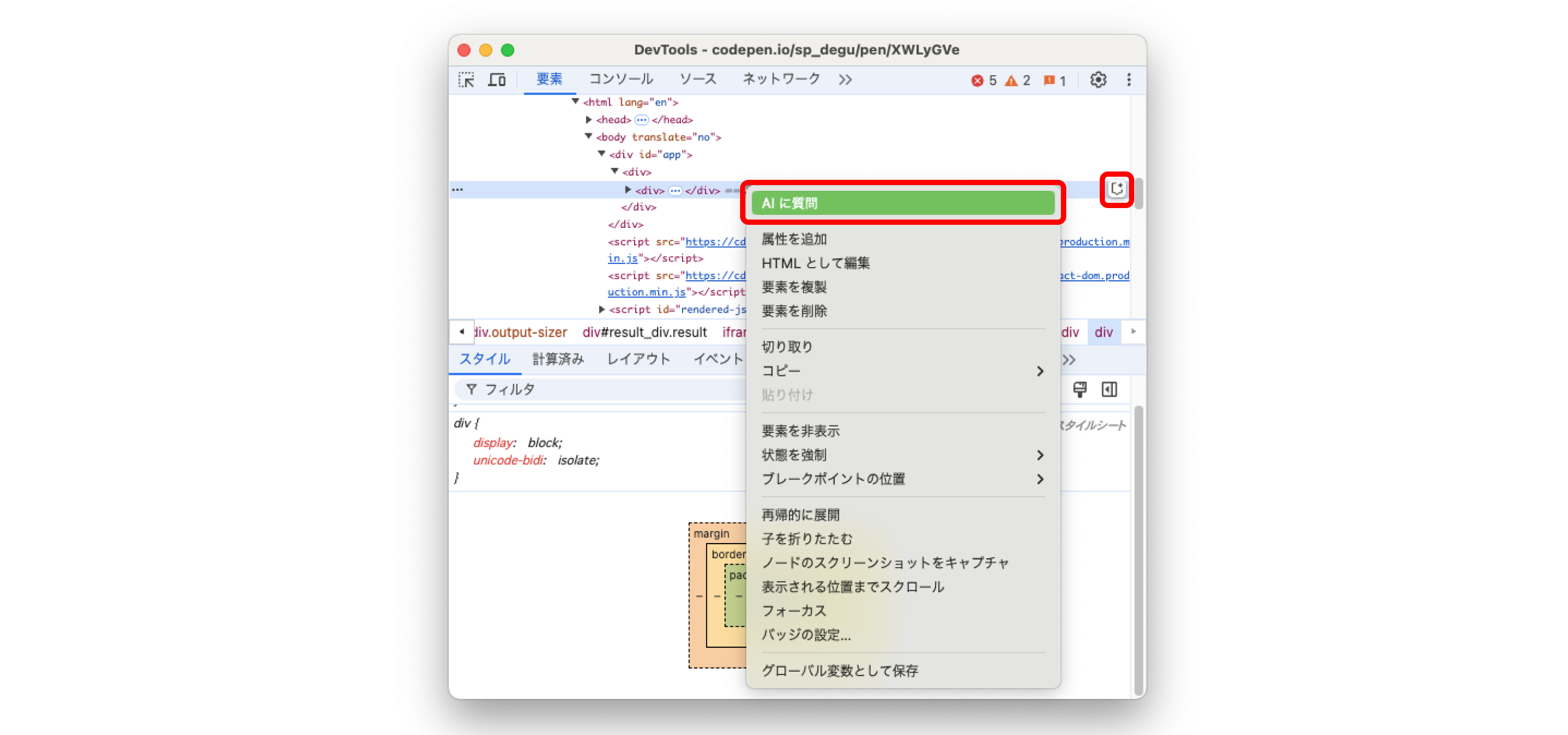
Task: Click the orange issues flag badge
Action: tap(1054, 81)
